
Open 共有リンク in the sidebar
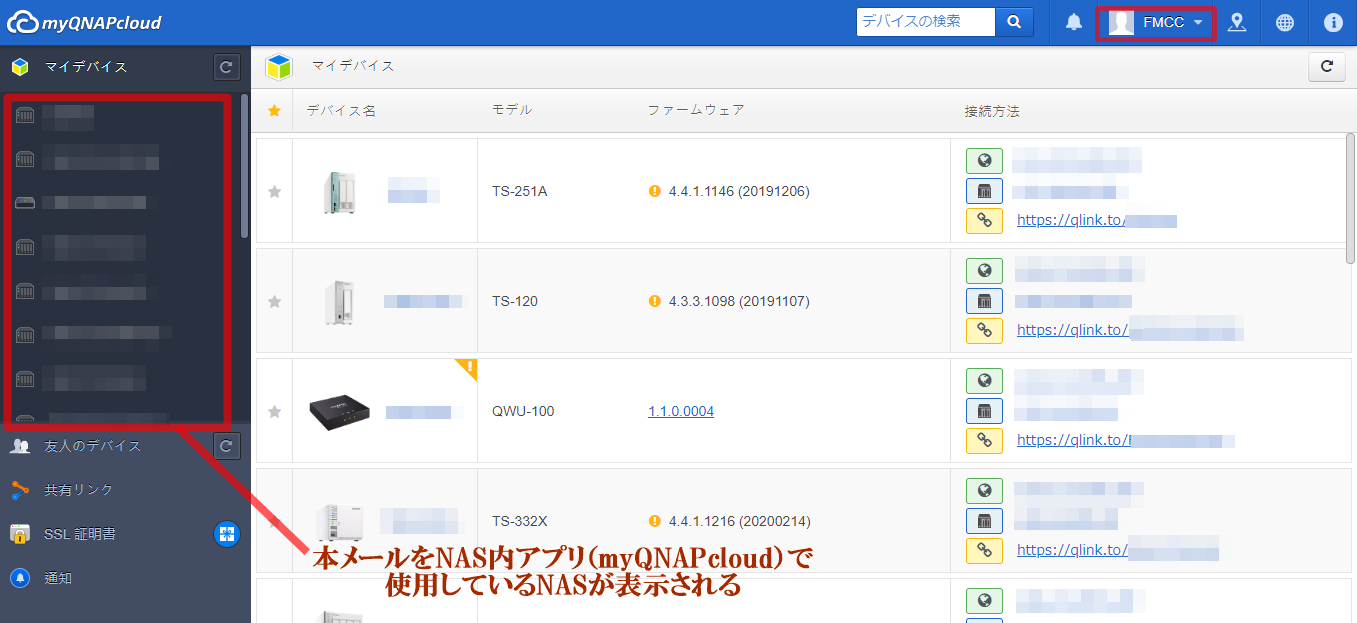tap(79, 490)
